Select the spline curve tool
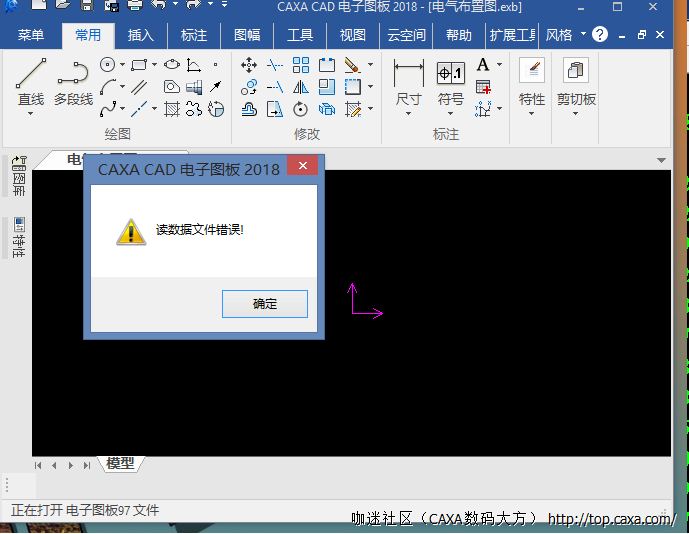The height and width of the screenshot is (534, 689). [x=108, y=109]
